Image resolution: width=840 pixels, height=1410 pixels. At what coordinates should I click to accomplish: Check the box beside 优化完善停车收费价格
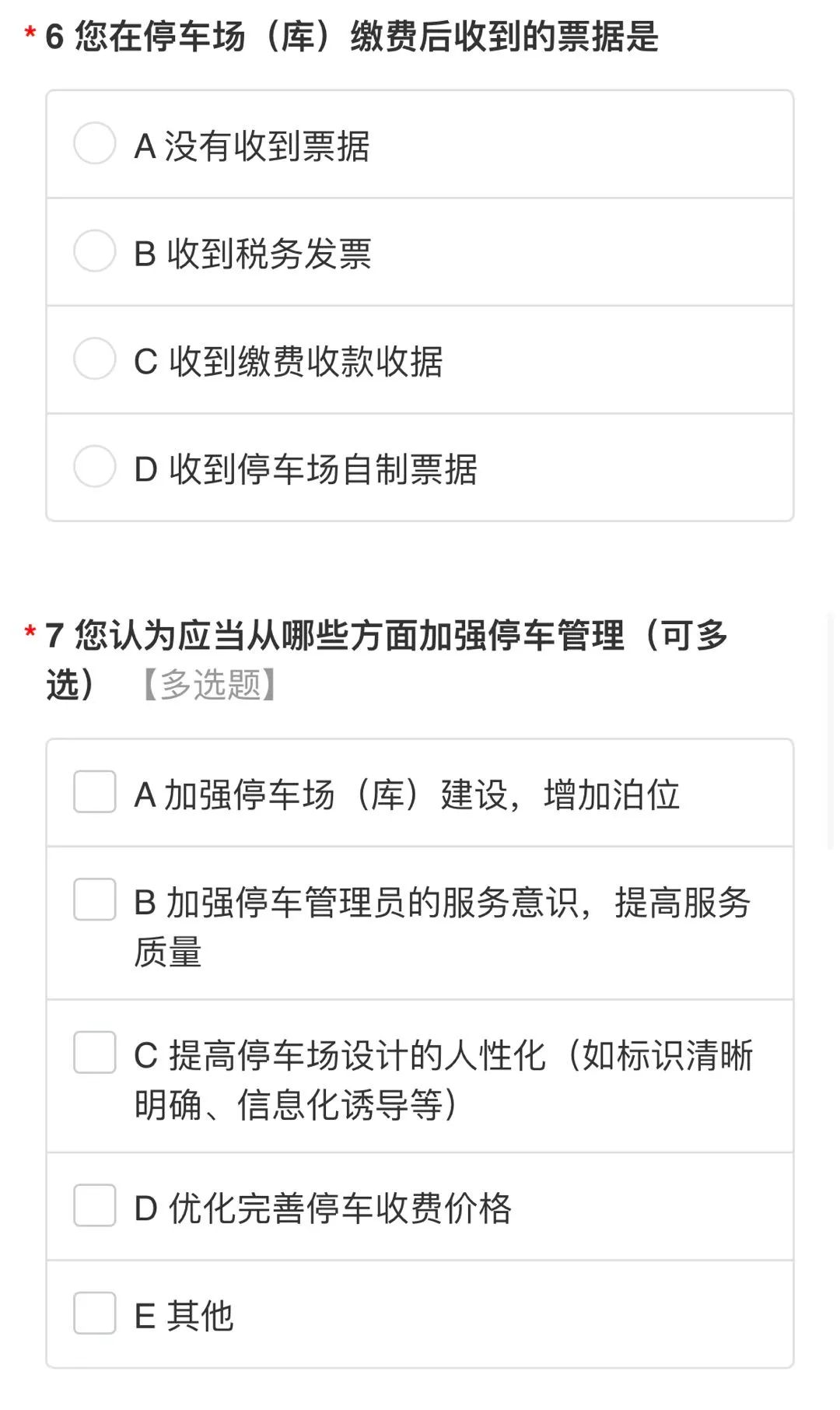tap(95, 1205)
